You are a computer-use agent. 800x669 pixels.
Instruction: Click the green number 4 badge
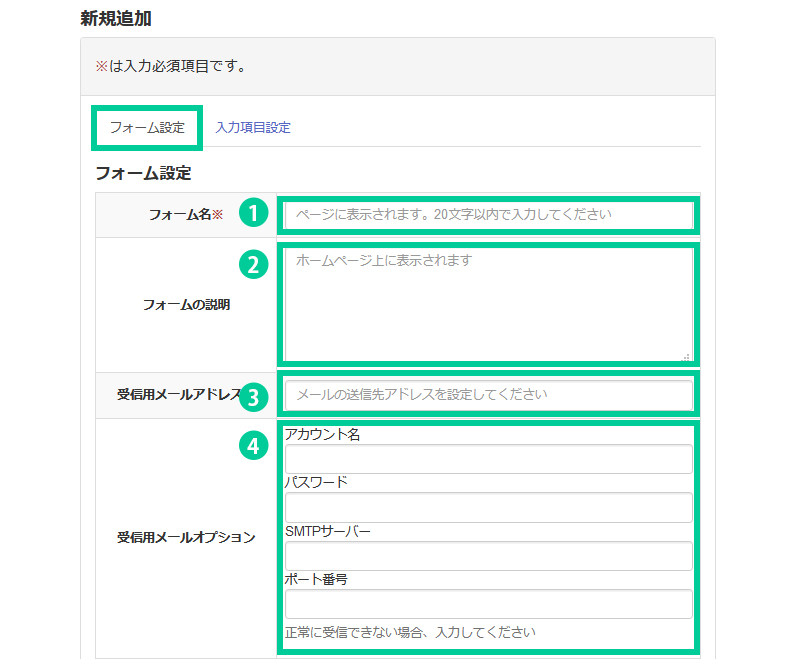point(254,446)
